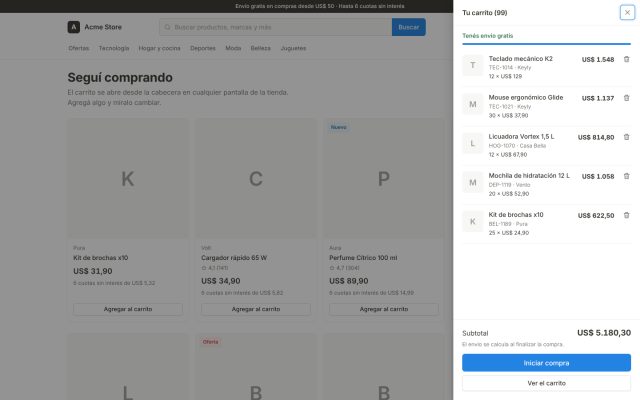
Task: Click the Nuevo badge on the Perfume card
Action: [338, 127]
